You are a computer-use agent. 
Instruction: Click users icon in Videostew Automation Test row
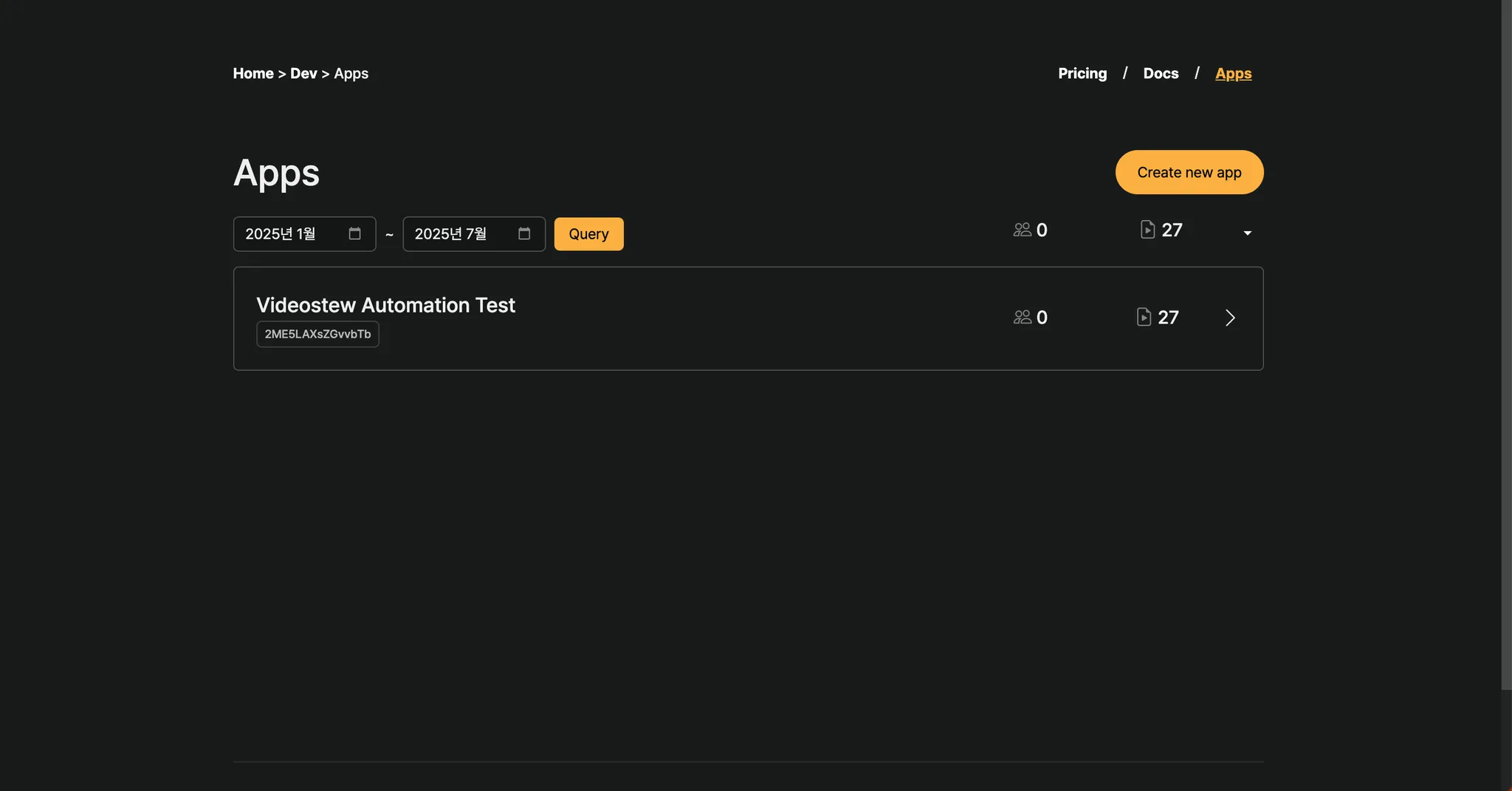[1022, 317]
